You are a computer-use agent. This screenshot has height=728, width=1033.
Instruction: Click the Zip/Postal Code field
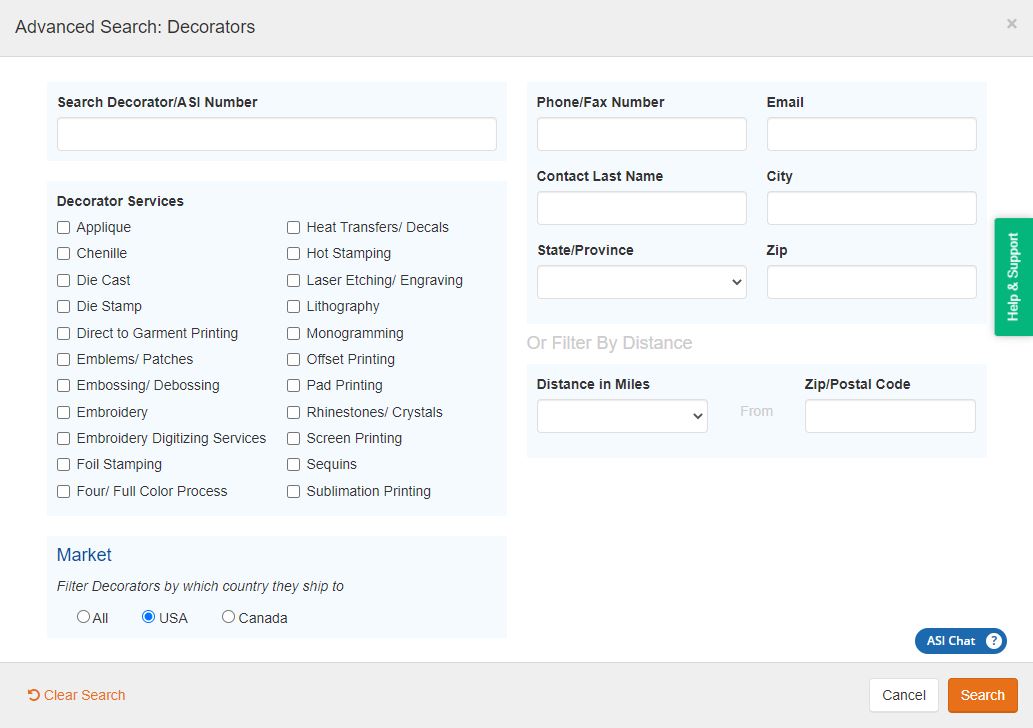890,416
